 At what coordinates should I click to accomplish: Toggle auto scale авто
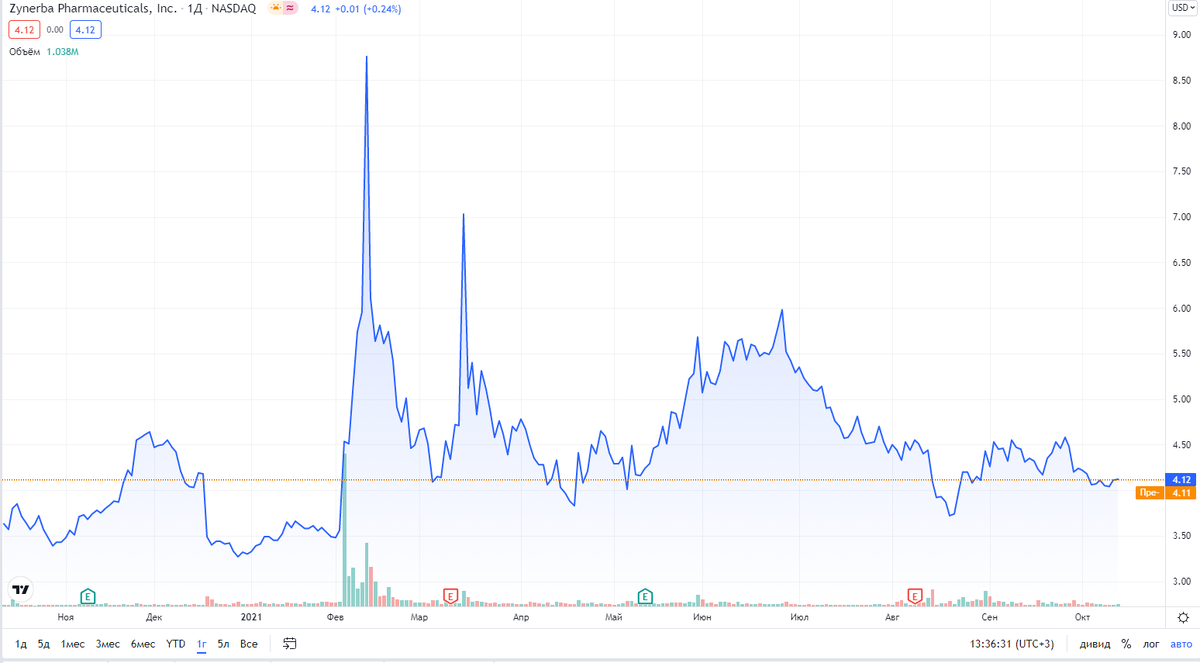(1182, 644)
